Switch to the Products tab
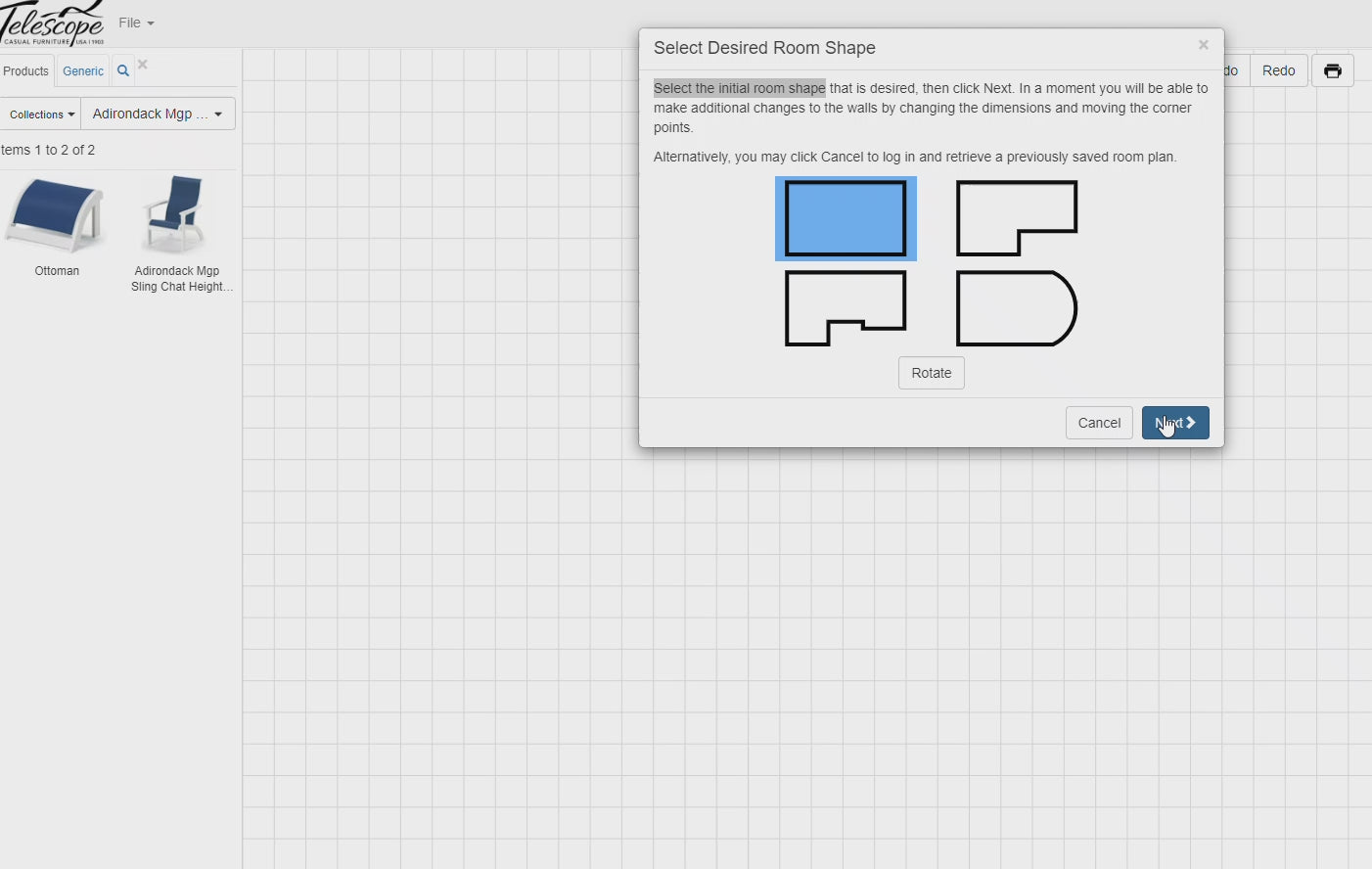The image size is (1372, 869). click(25, 71)
